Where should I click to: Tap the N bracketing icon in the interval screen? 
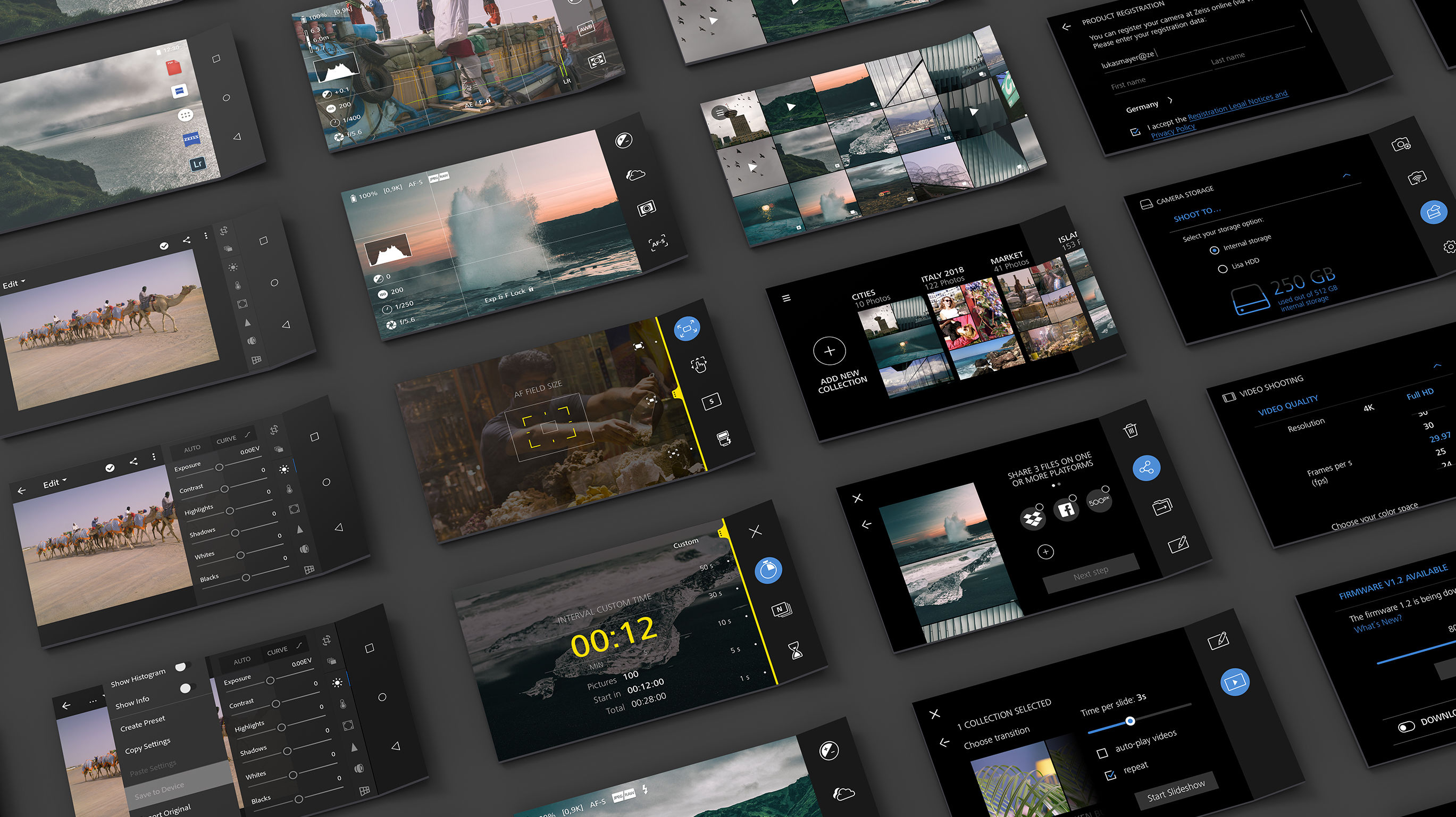tap(782, 610)
